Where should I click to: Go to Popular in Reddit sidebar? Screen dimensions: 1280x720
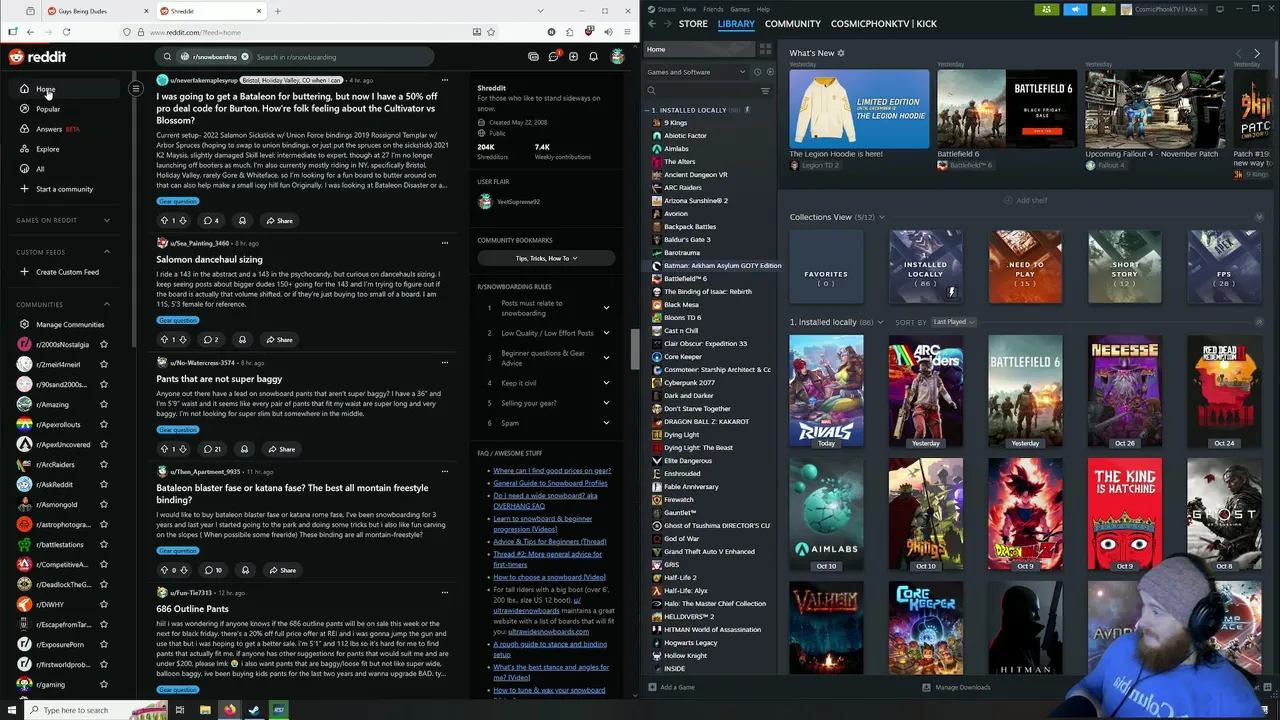click(x=48, y=109)
